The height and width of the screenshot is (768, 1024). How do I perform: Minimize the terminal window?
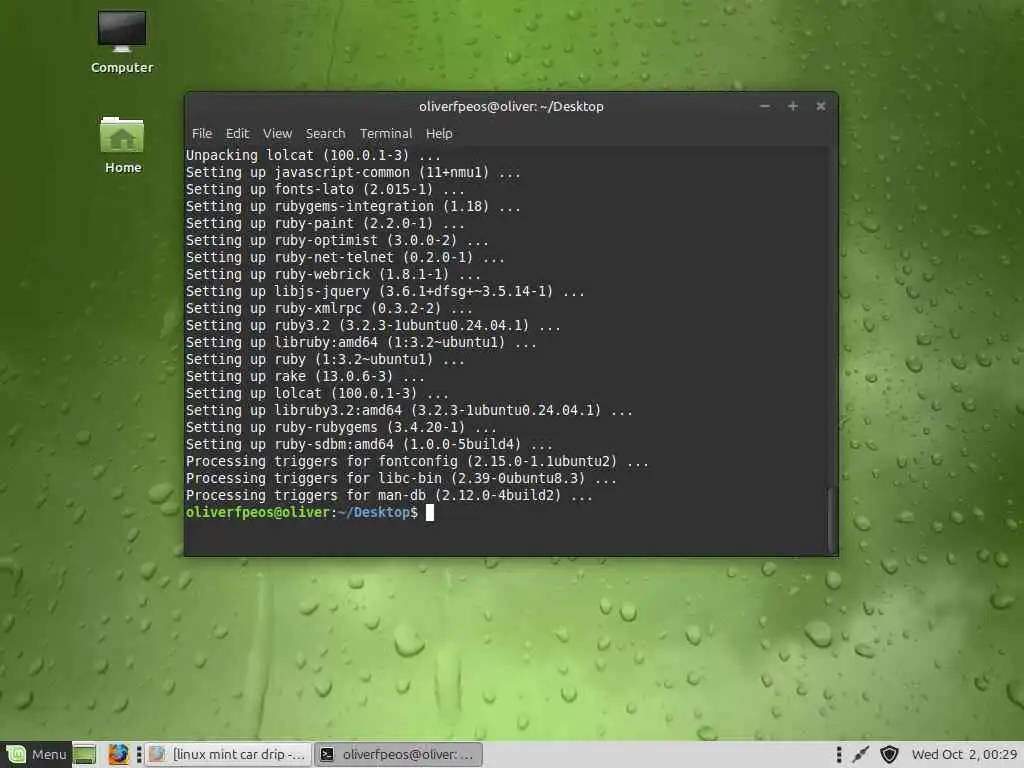pos(765,106)
